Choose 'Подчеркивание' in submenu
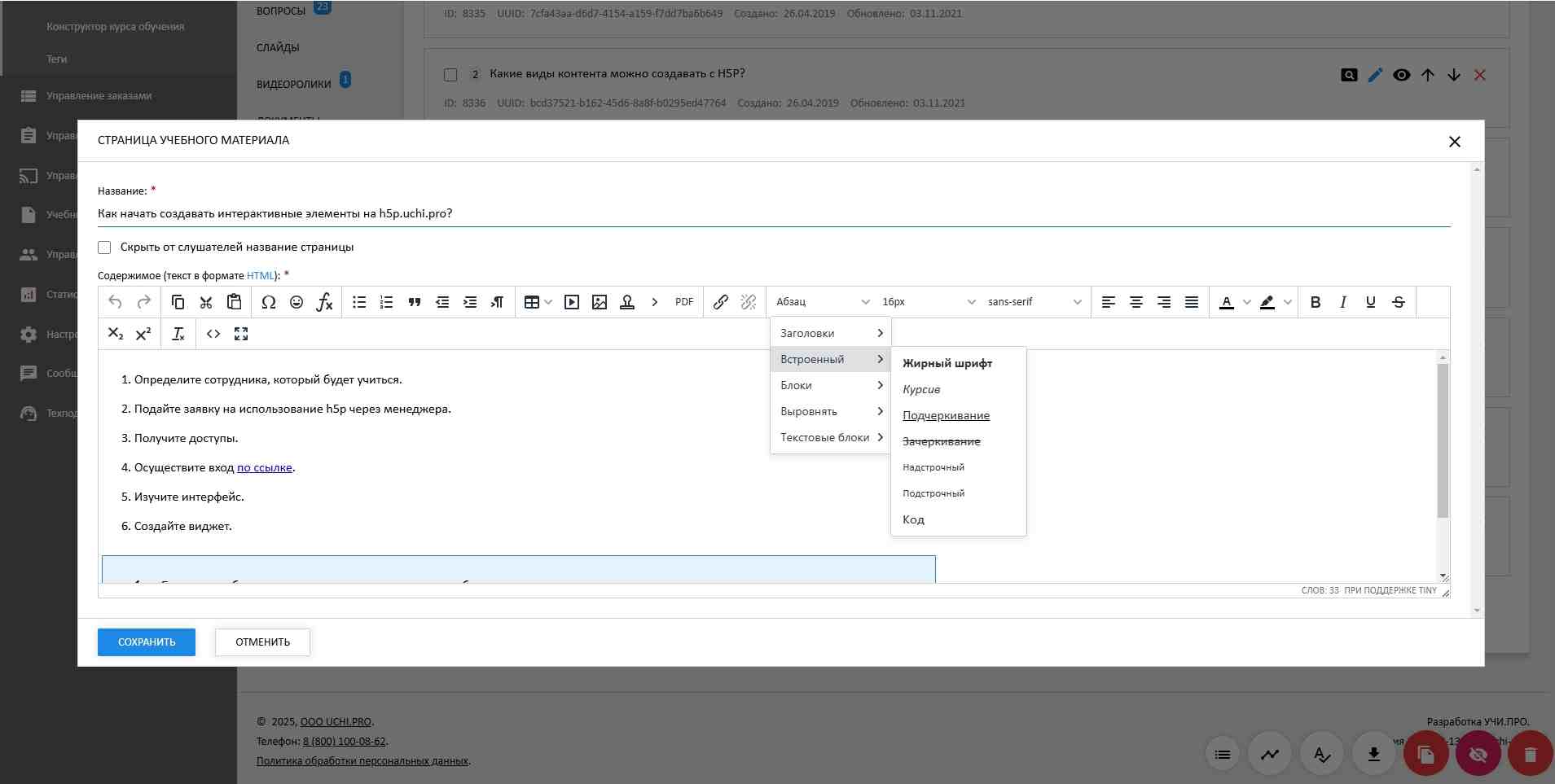Screen dimensions: 1555x784 click(959, 415)
